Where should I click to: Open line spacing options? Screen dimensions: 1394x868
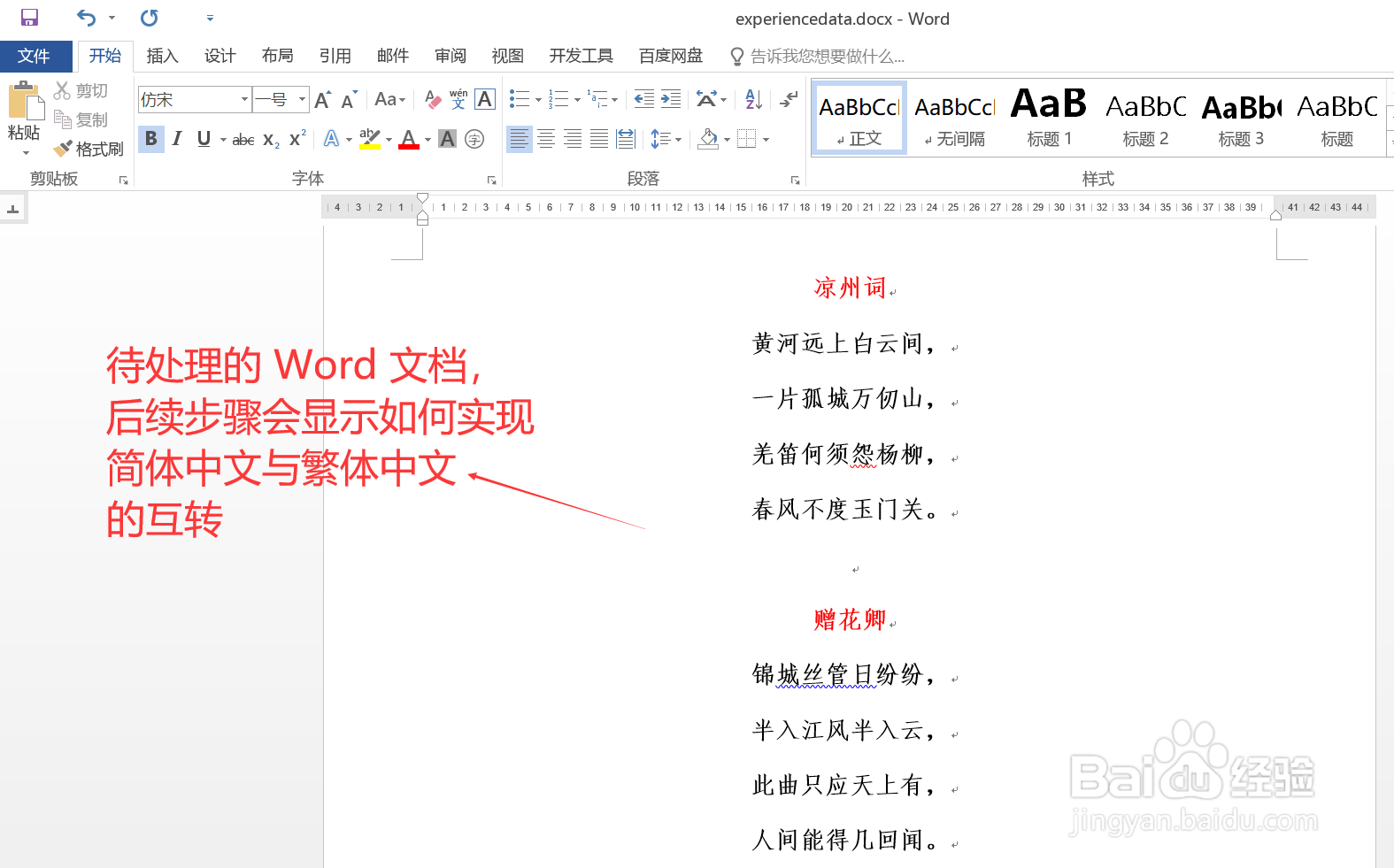point(666,139)
